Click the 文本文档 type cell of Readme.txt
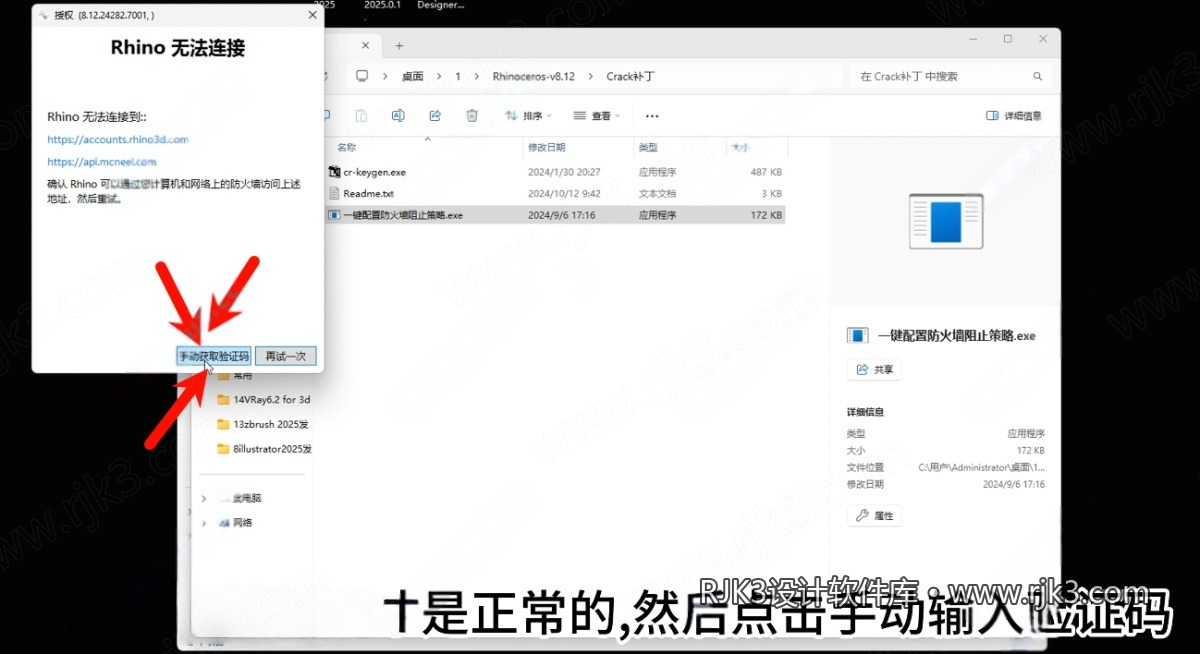 657,193
